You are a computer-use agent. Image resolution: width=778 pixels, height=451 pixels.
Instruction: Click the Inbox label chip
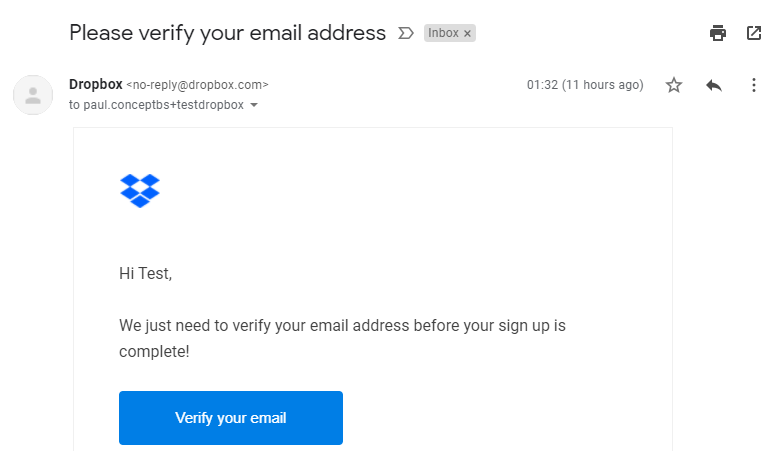click(x=443, y=33)
